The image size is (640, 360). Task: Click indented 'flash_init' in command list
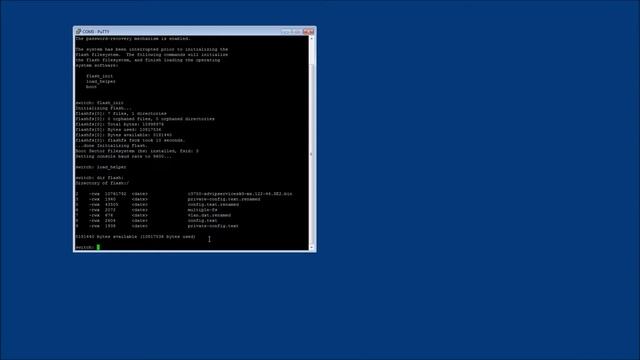point(100,76)
